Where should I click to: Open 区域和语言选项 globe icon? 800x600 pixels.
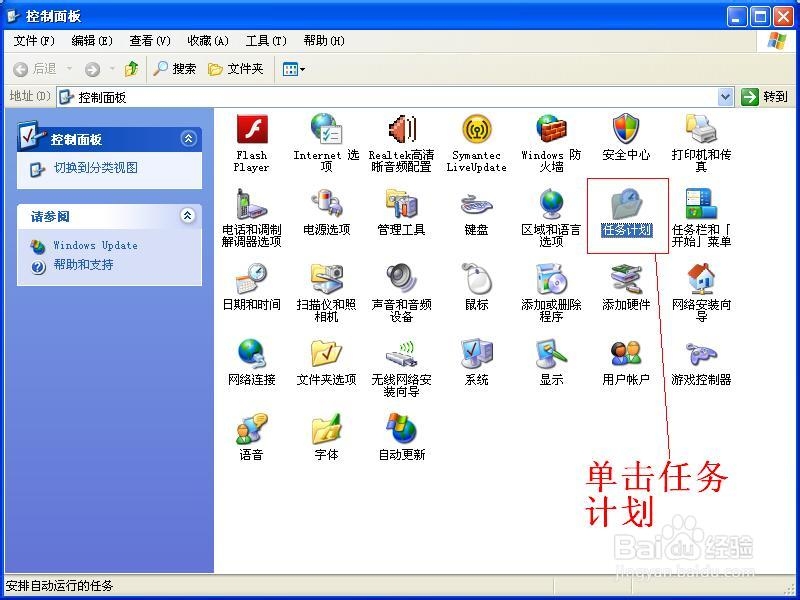[551, 204]
